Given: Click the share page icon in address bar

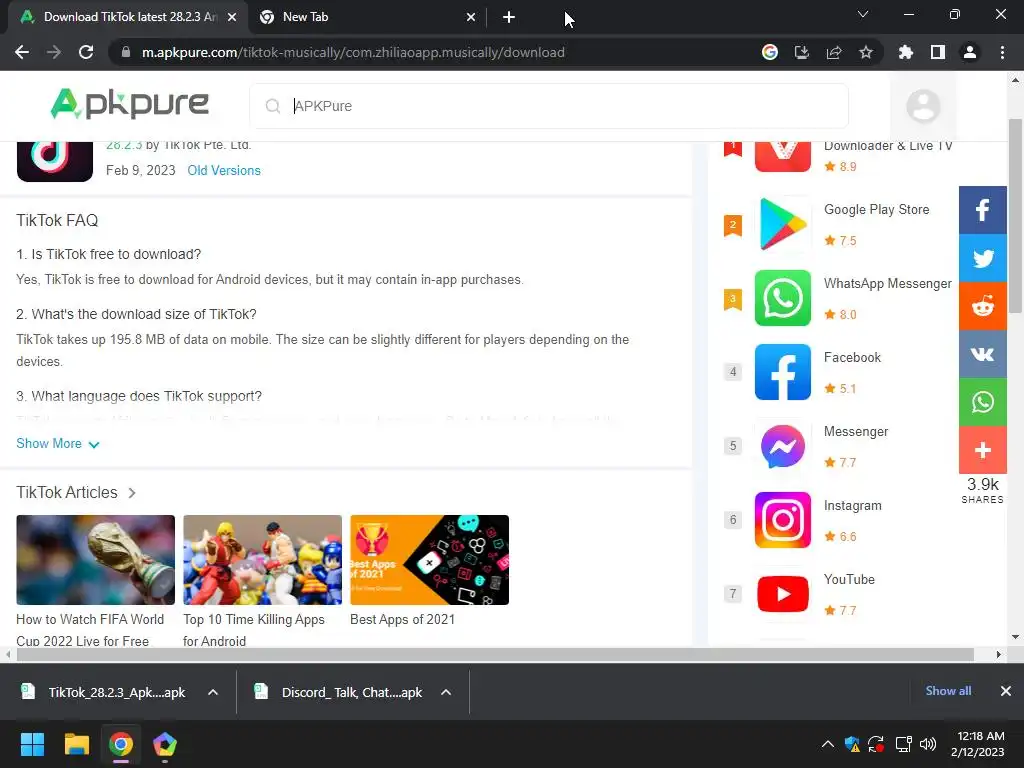Looking at the screenshot, I should (x=833, y=52).
